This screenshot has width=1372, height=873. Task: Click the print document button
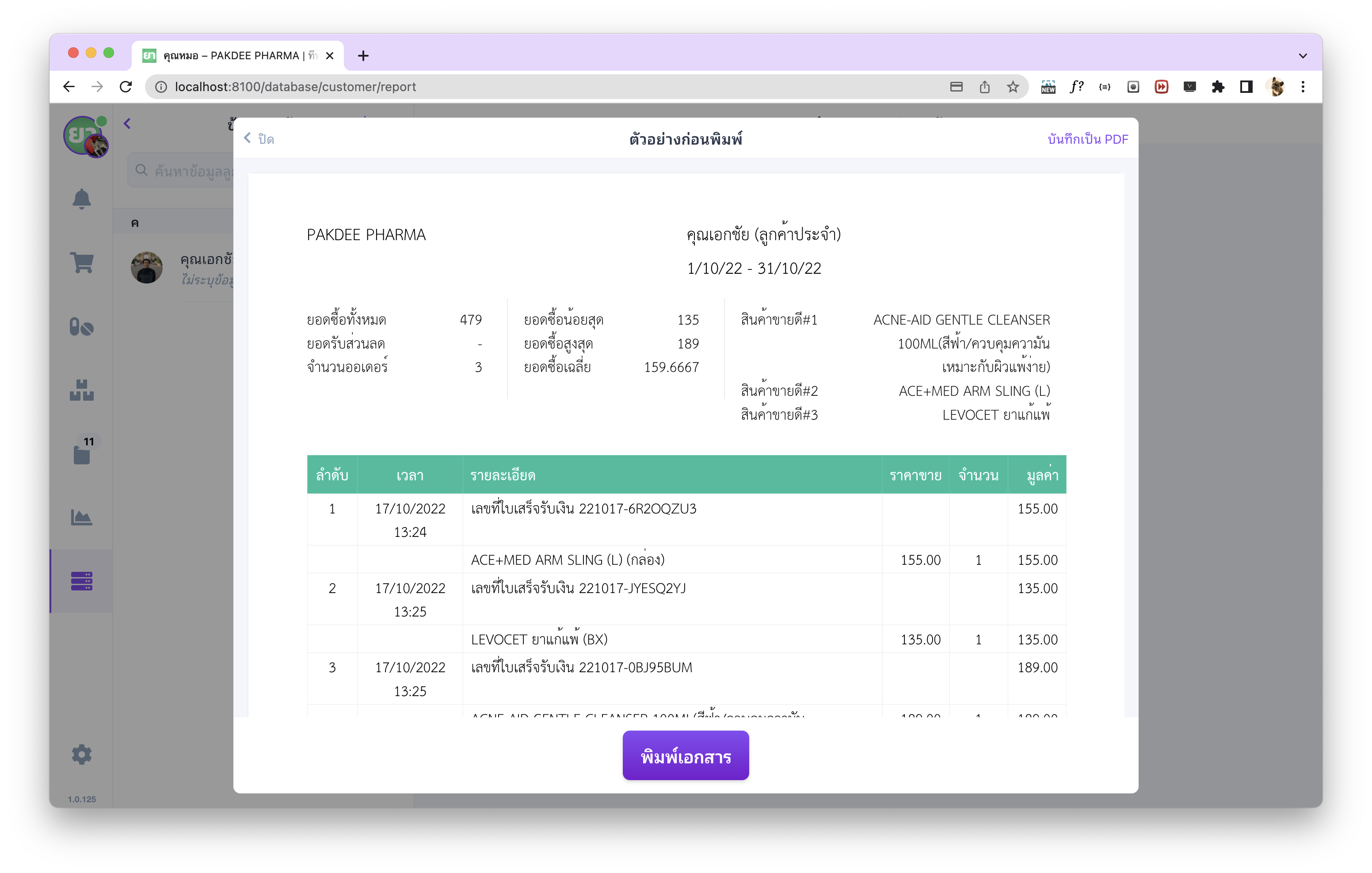point(686,755)
